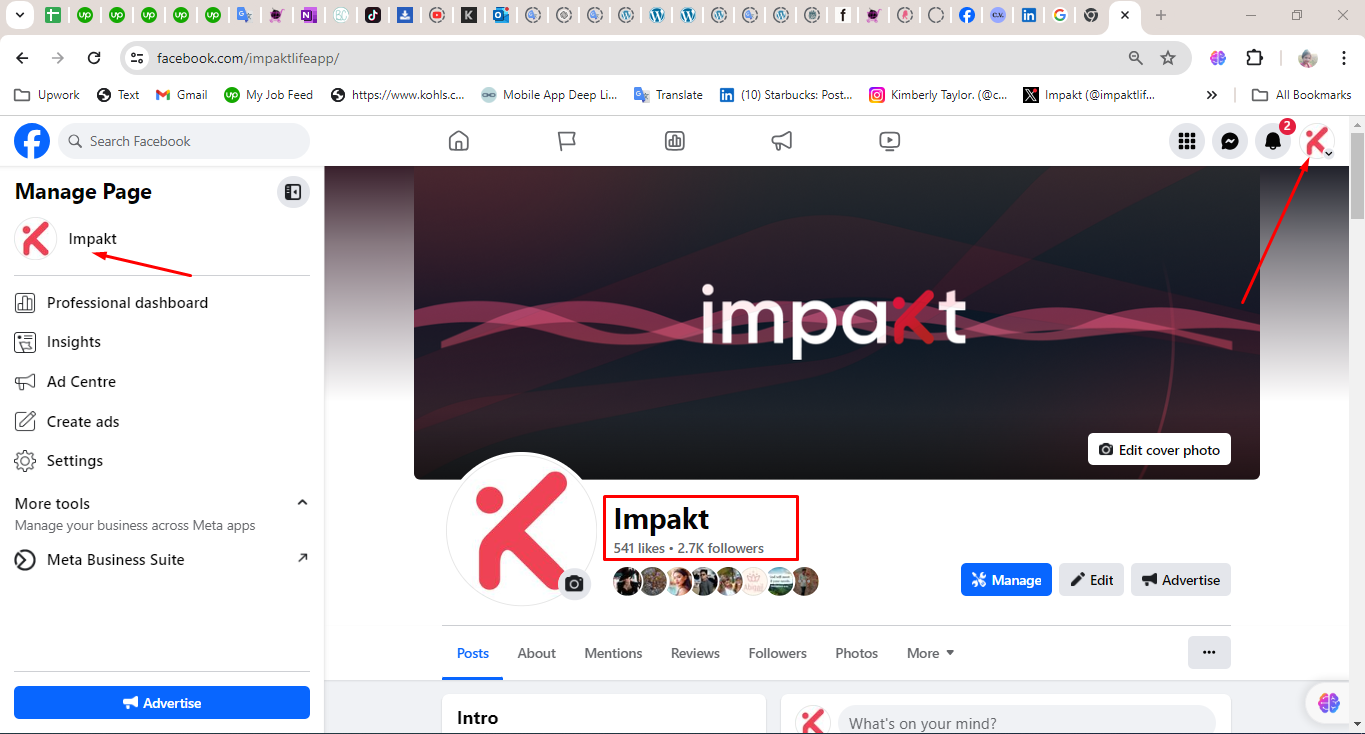
Task: Click the brain extension floating icon
Action: 1328,703
